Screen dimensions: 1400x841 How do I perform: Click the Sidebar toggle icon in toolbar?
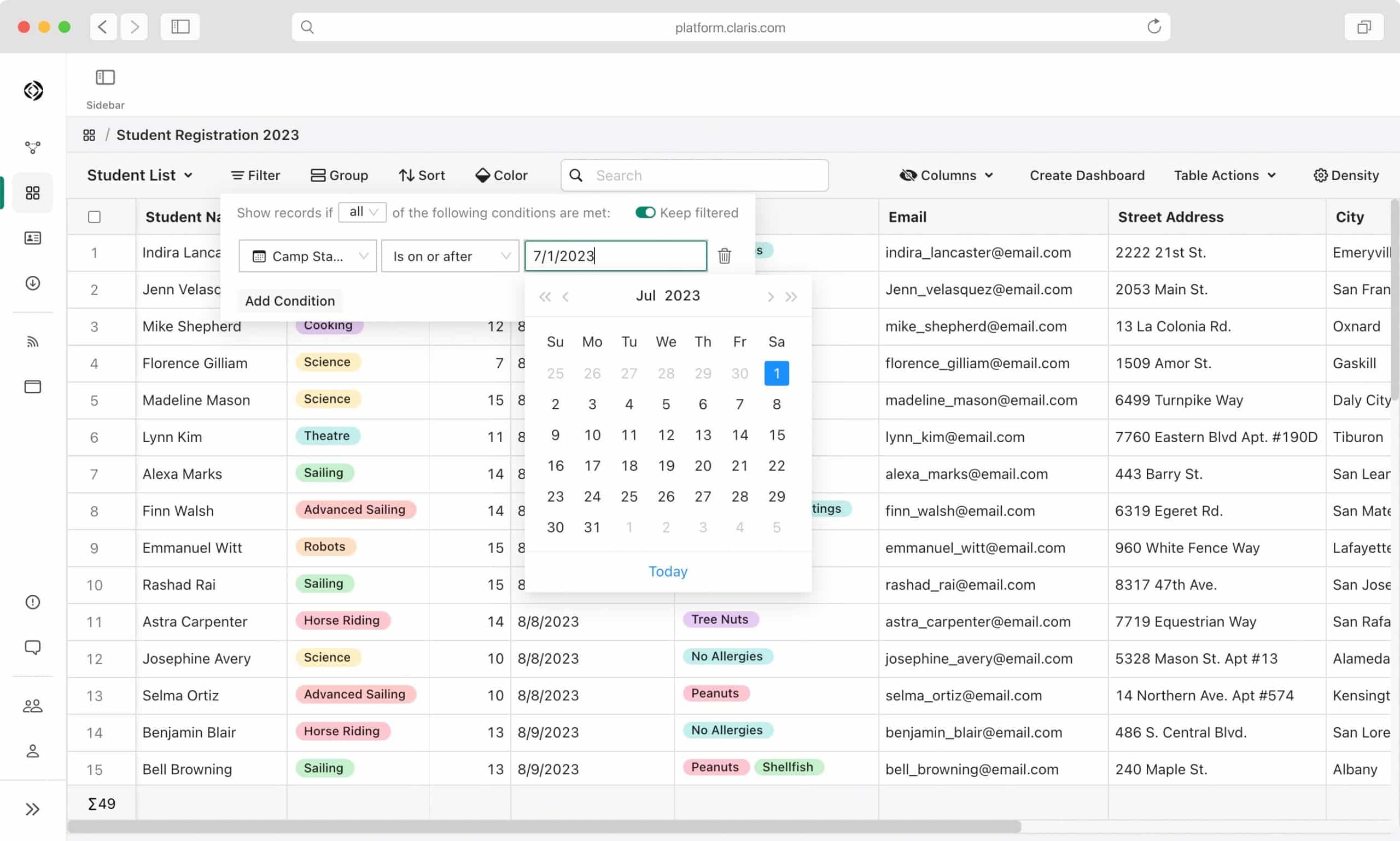pyautogui.click(x=105, y=78)
